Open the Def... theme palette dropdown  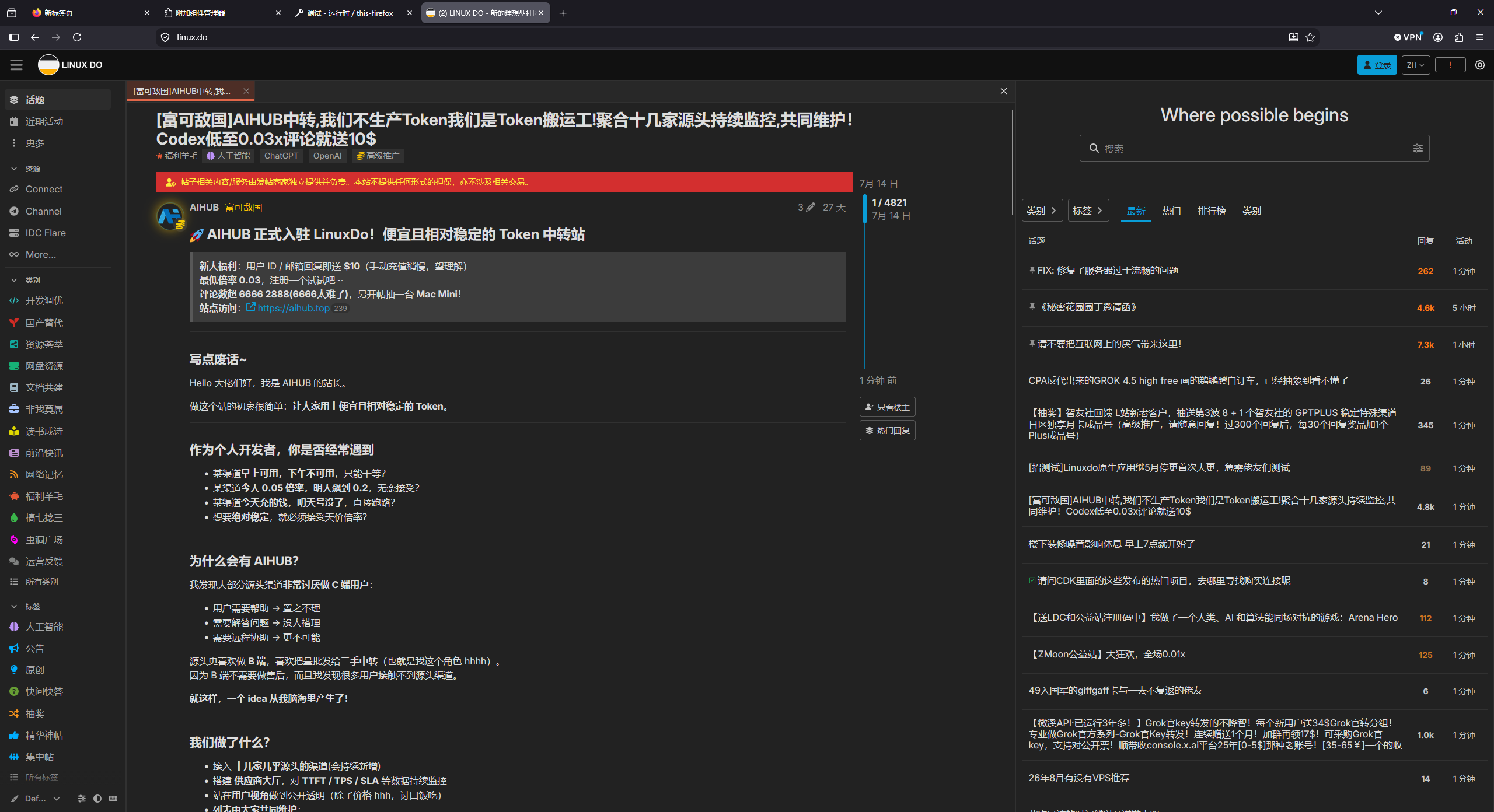[35, 798]
